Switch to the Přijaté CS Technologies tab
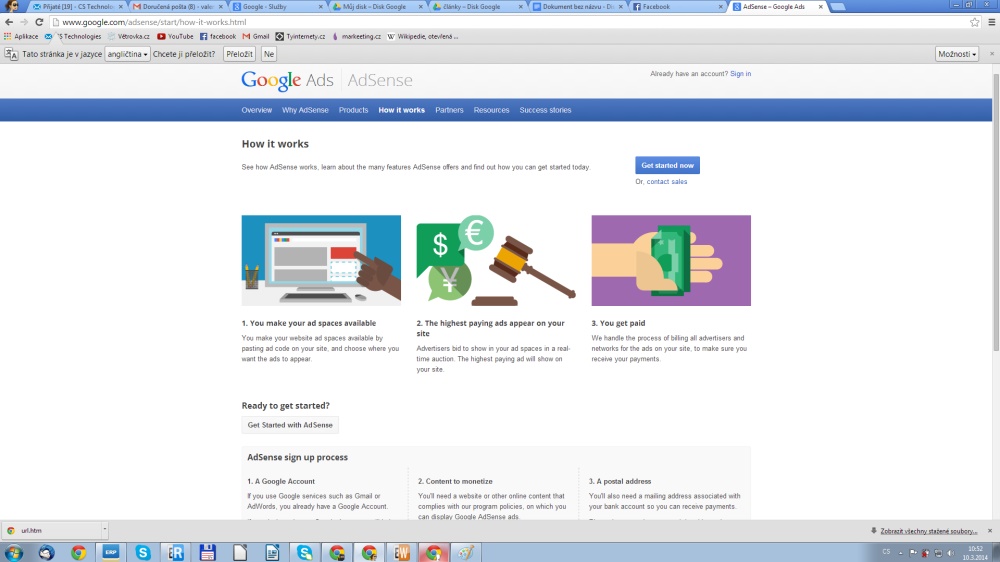 click(78, 6)
